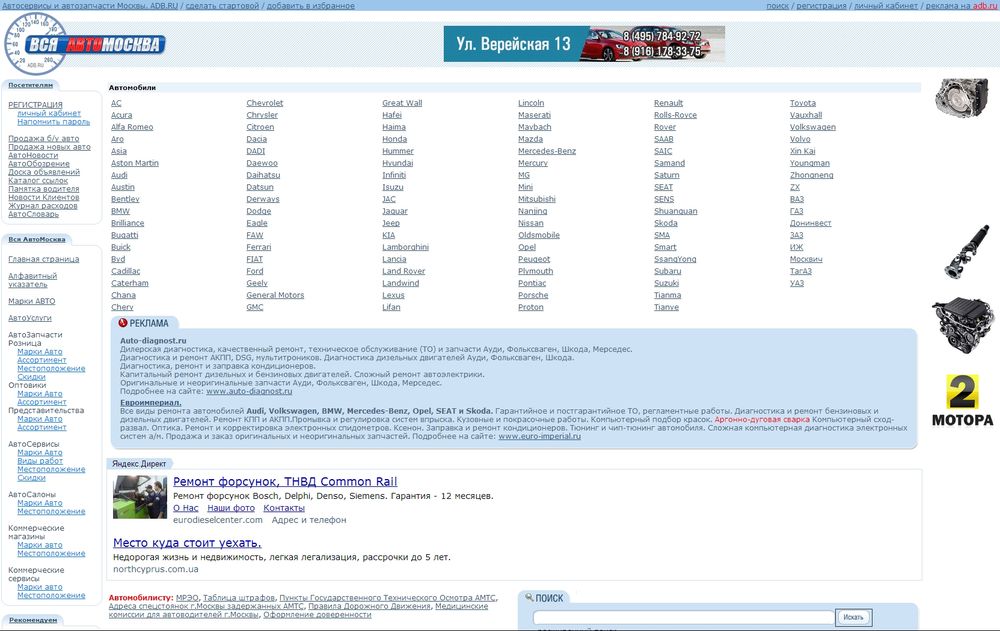Open the поиск link in top bar

tap(777, 6)
